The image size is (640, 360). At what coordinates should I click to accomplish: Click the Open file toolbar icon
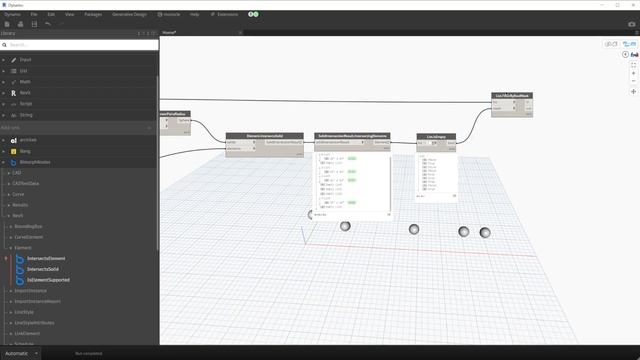20,24
